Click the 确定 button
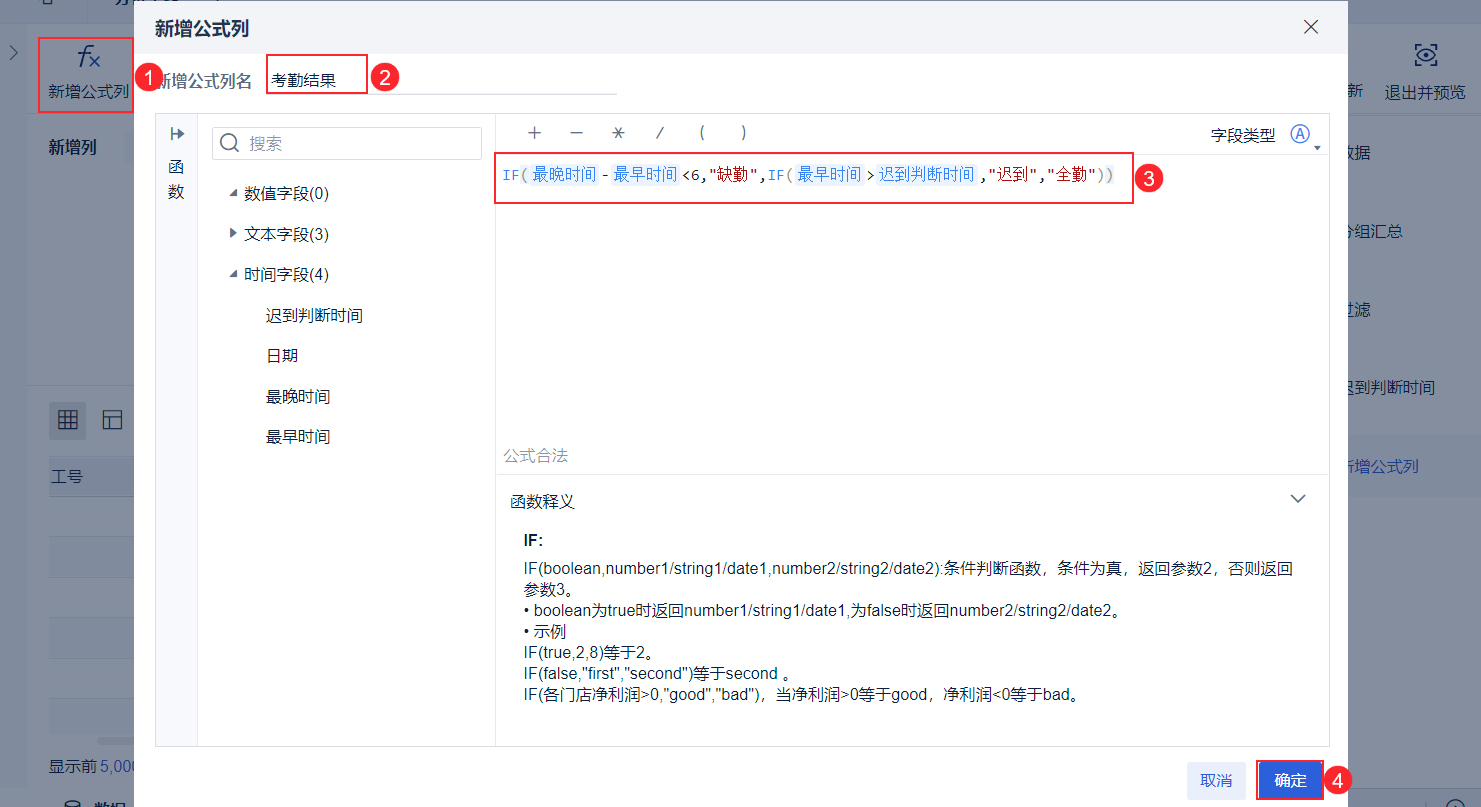 pyautogui.click(x=1290, y=780)
